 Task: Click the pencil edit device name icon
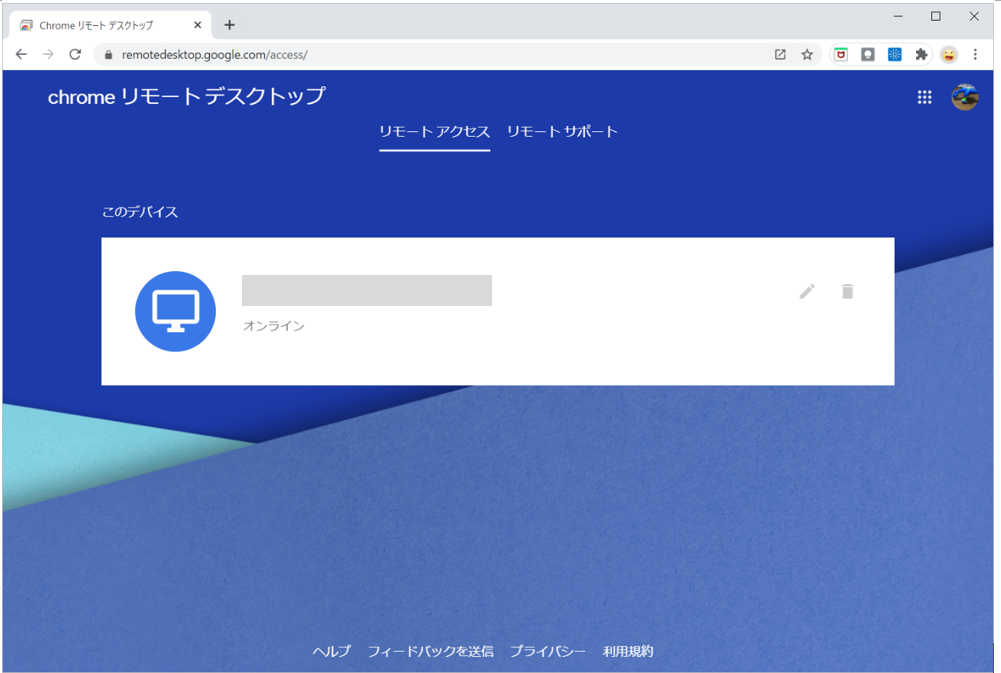pos(807,292)
